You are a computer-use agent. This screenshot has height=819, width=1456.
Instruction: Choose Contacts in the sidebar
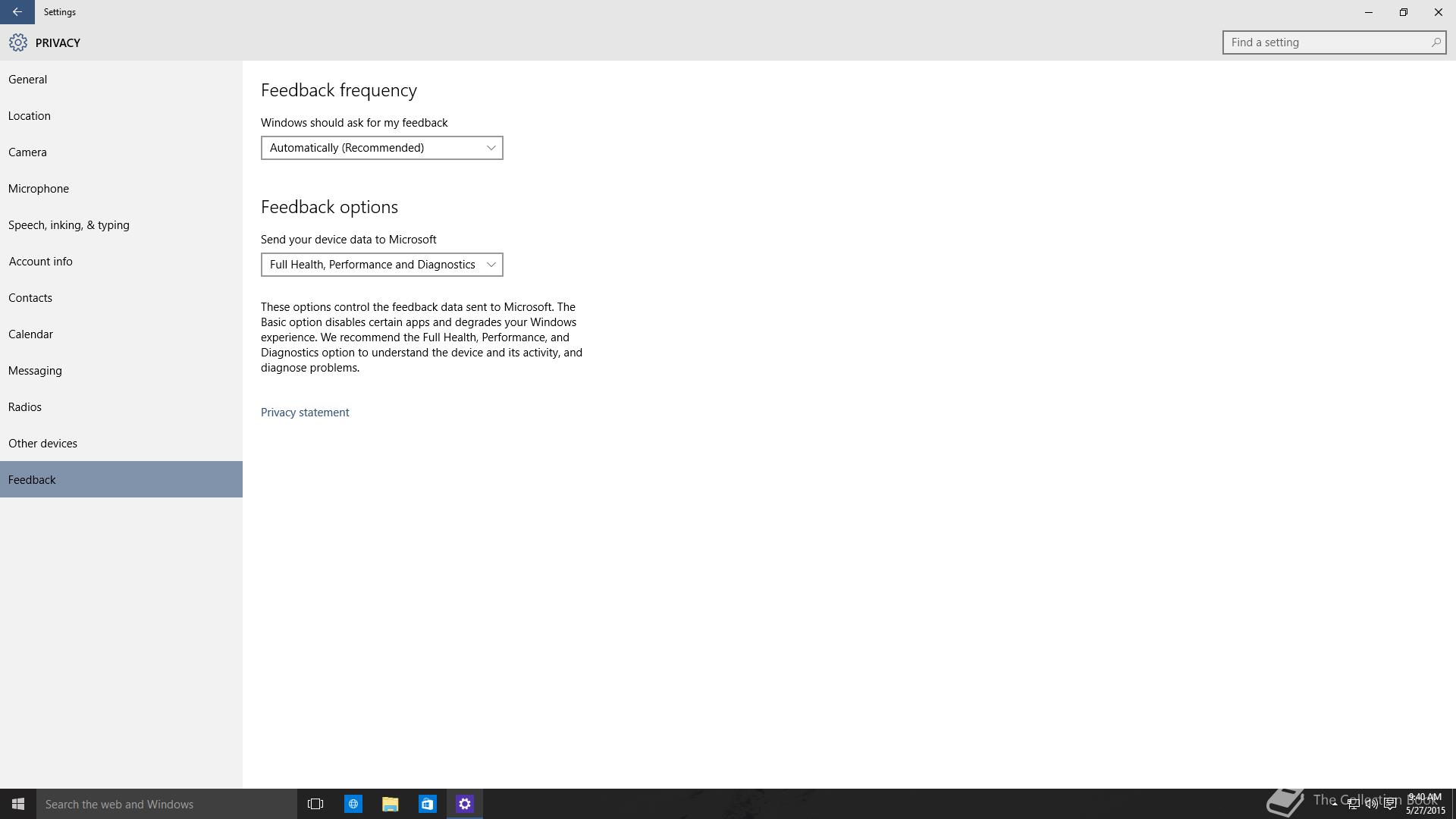coord(121,298)
